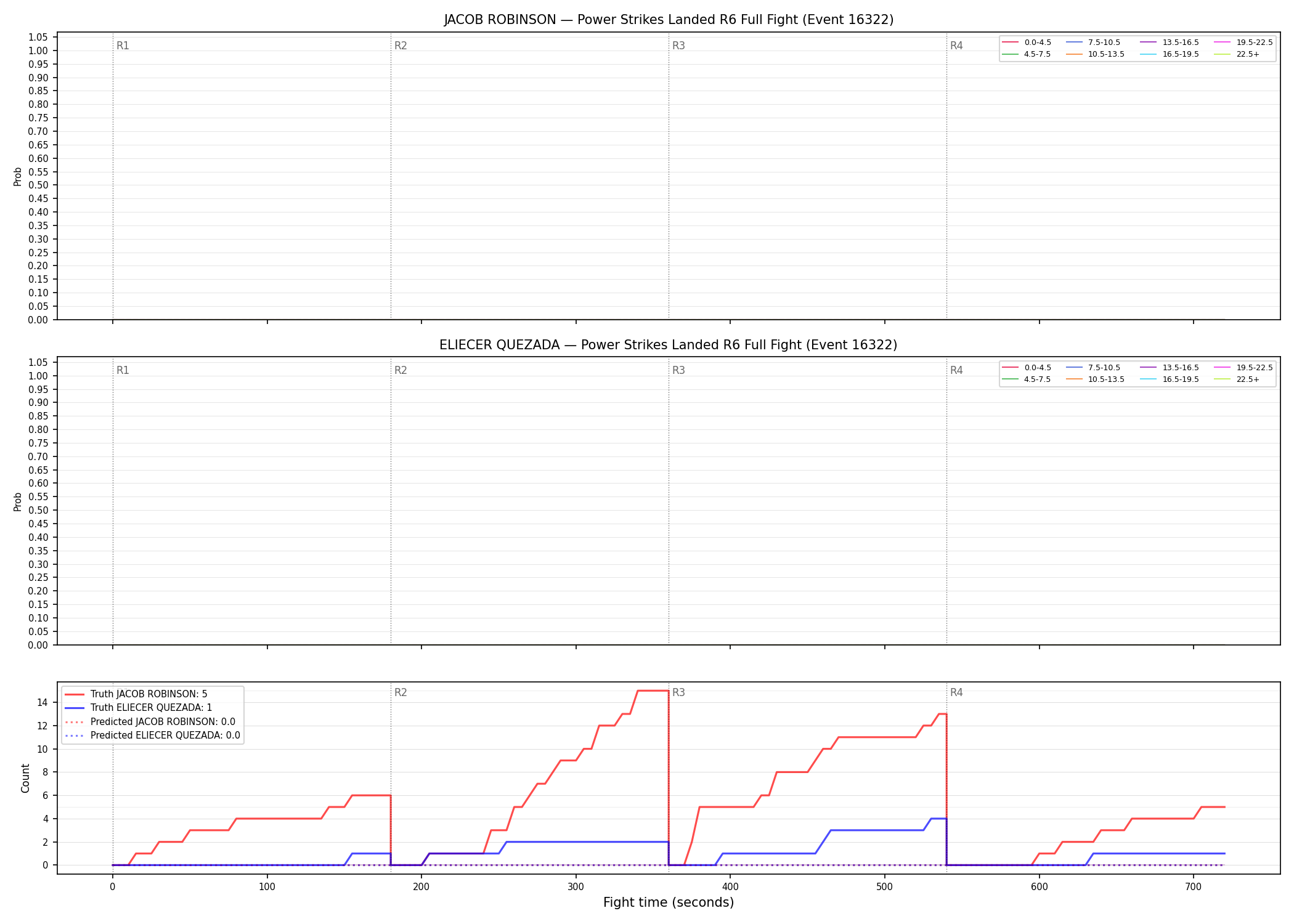Screen dimensions: 1294x924
Task: Click the 8 tick label on the Count axis
Action: click(45, 772)
